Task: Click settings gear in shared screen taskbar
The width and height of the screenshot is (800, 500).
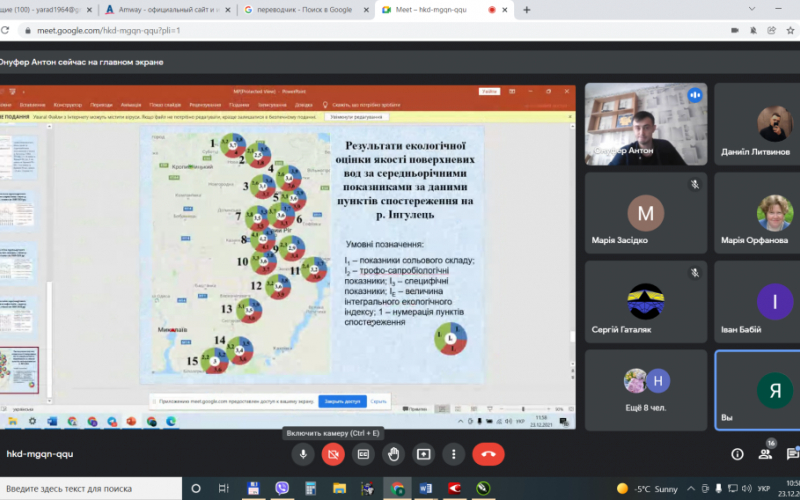Action: point(32,421)
